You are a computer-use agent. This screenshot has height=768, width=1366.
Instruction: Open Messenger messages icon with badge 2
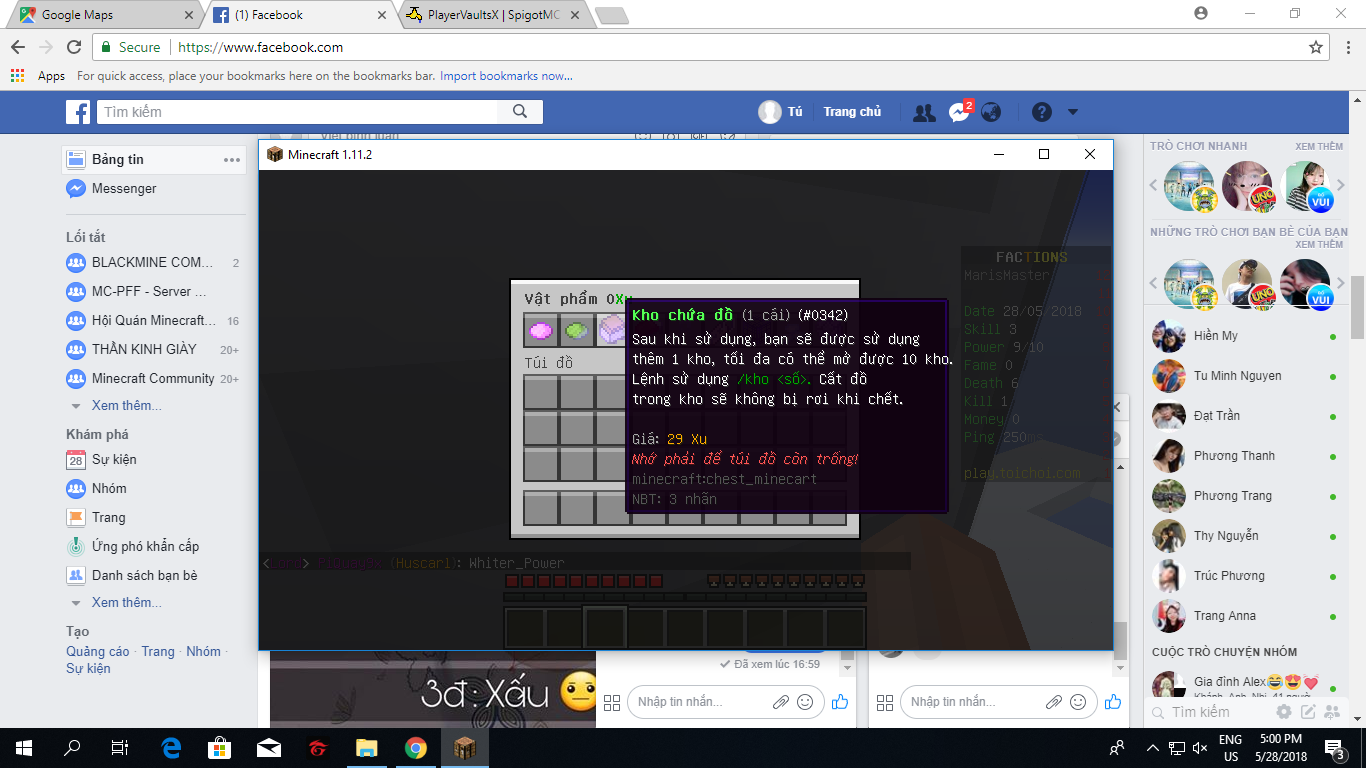pyautogui.click(x=958, y=111)
